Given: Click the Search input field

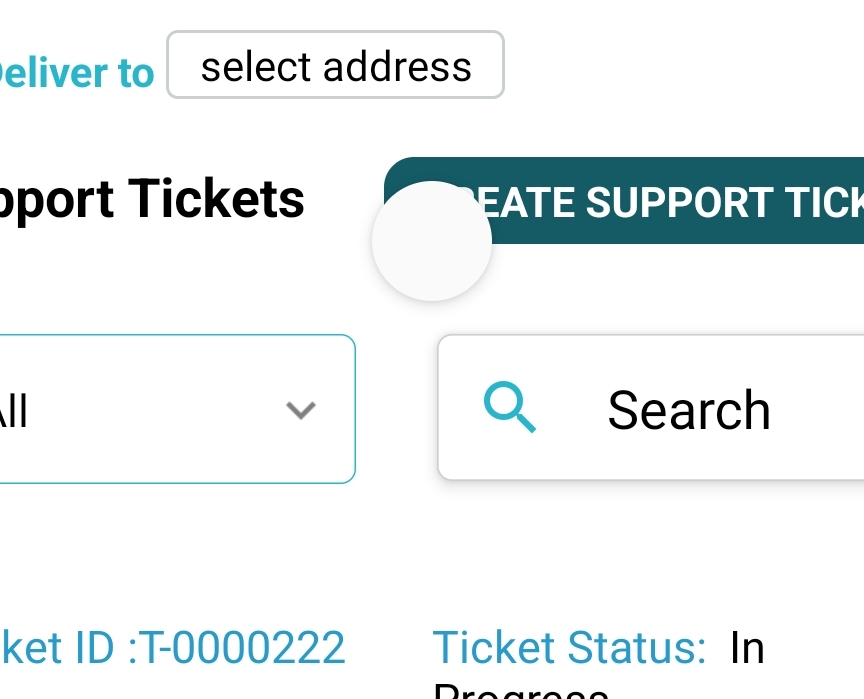Looking at the screenshot, I should point(651,408).
